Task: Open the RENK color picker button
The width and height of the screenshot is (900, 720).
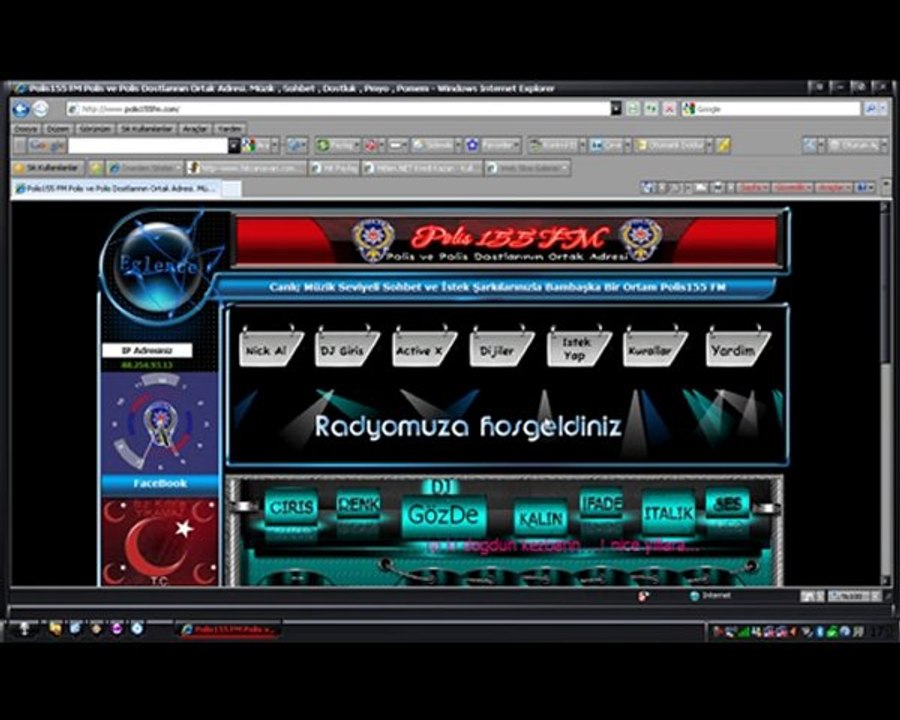Action: (x=358, y=504)
